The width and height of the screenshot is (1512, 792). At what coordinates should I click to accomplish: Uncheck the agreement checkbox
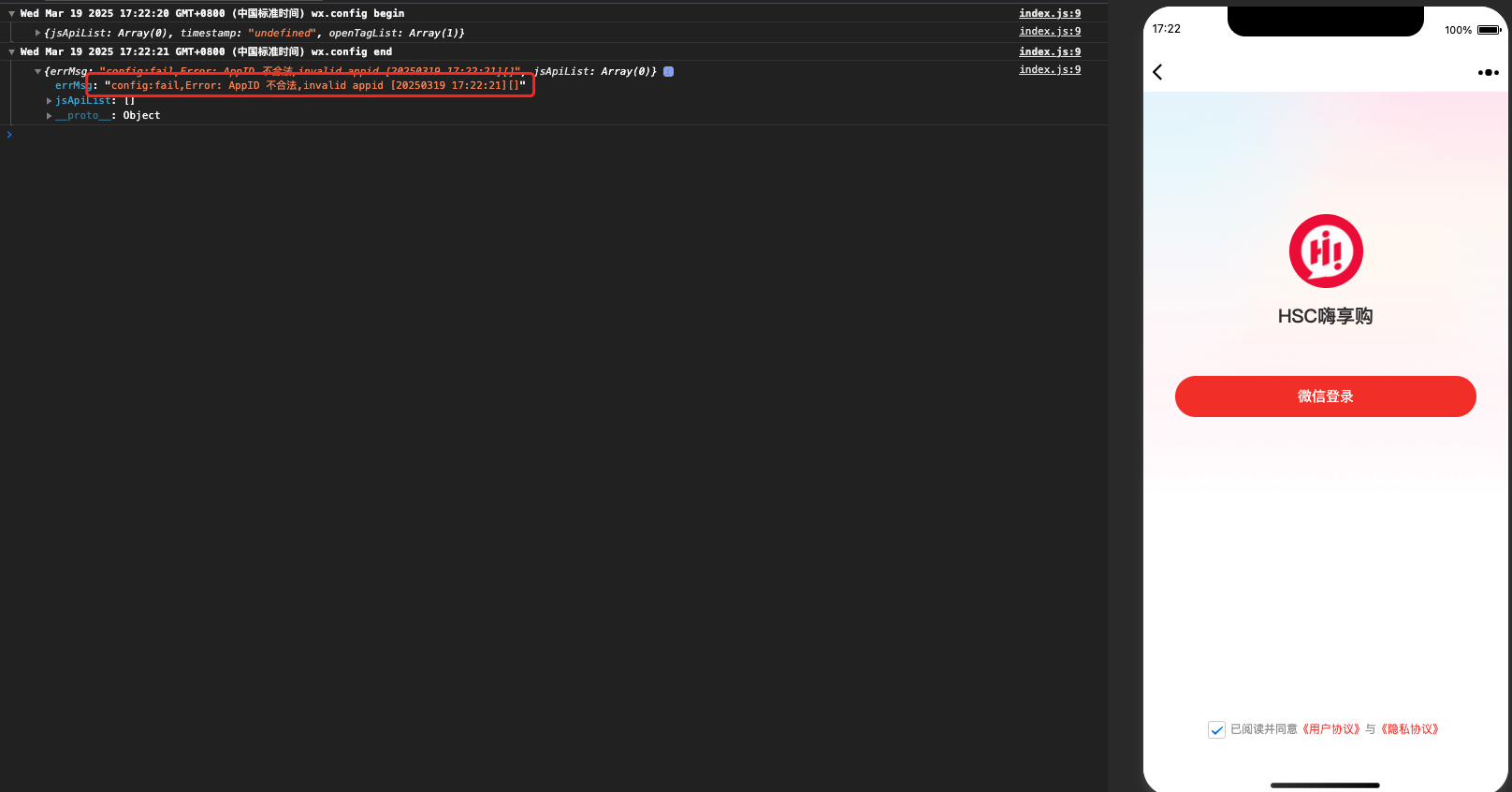click(x=1216, y=729)
